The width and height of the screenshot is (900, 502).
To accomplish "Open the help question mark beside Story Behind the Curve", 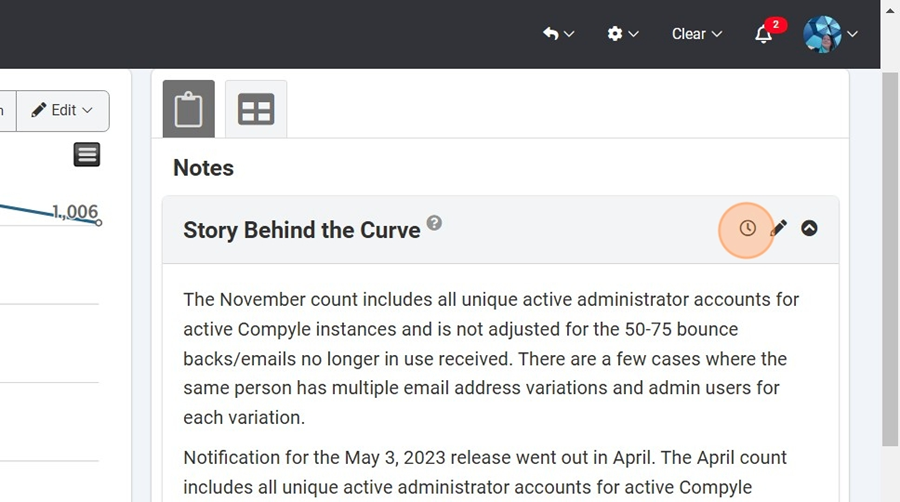I will (x=435, y=223).
